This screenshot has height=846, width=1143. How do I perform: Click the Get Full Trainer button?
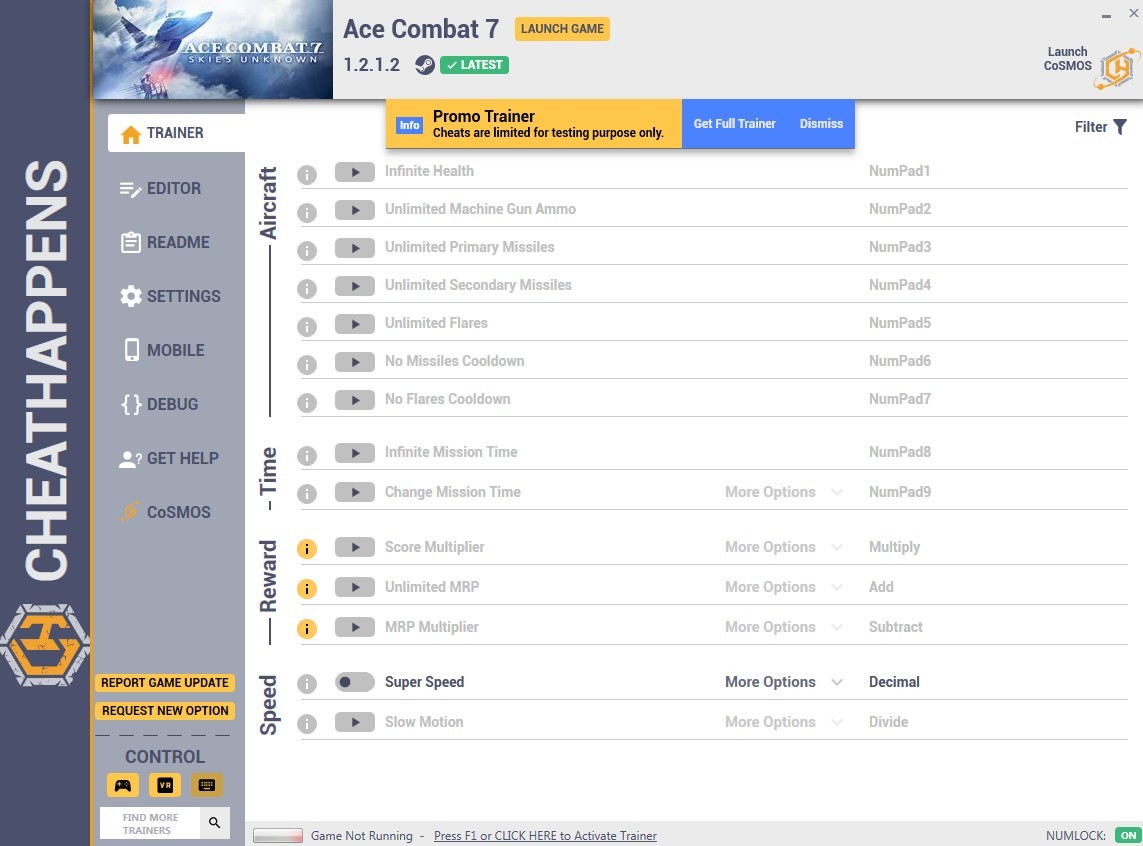click(734, 124)
